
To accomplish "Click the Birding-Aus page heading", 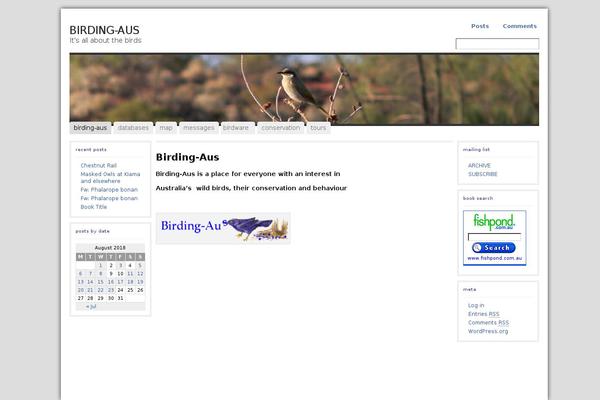I will (188, 157).
